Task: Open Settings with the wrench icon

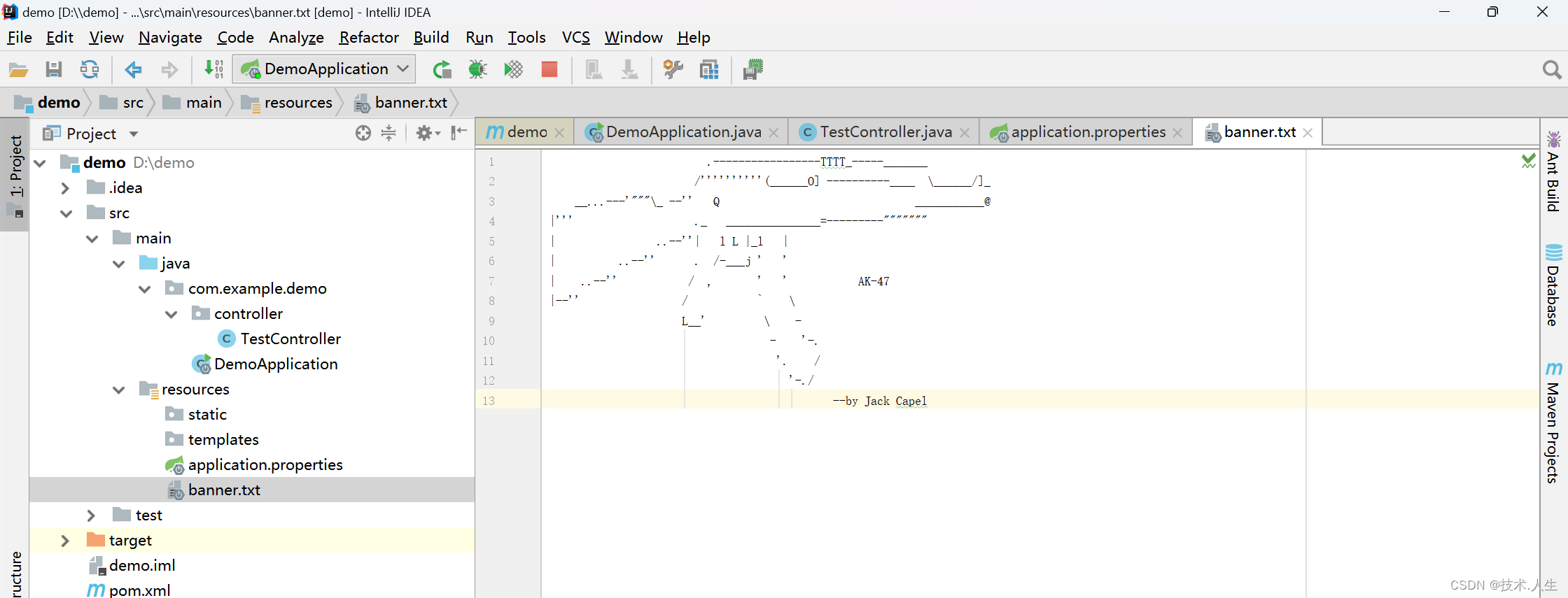Action: tap(673, 69)
